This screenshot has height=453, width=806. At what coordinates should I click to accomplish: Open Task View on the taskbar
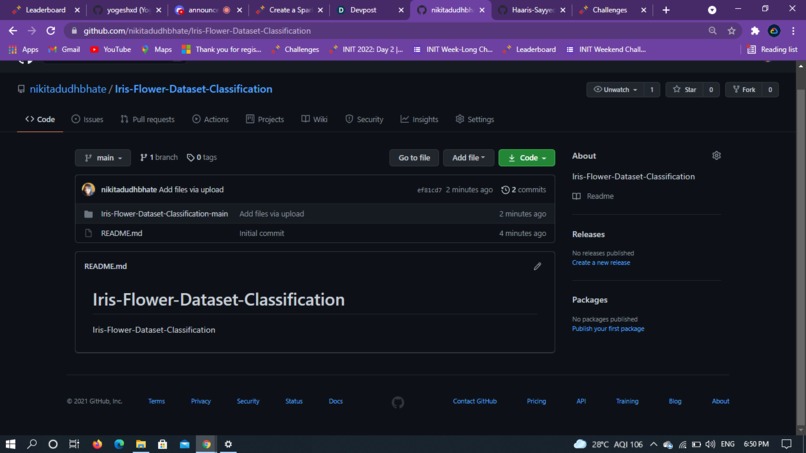click(74, 444)
